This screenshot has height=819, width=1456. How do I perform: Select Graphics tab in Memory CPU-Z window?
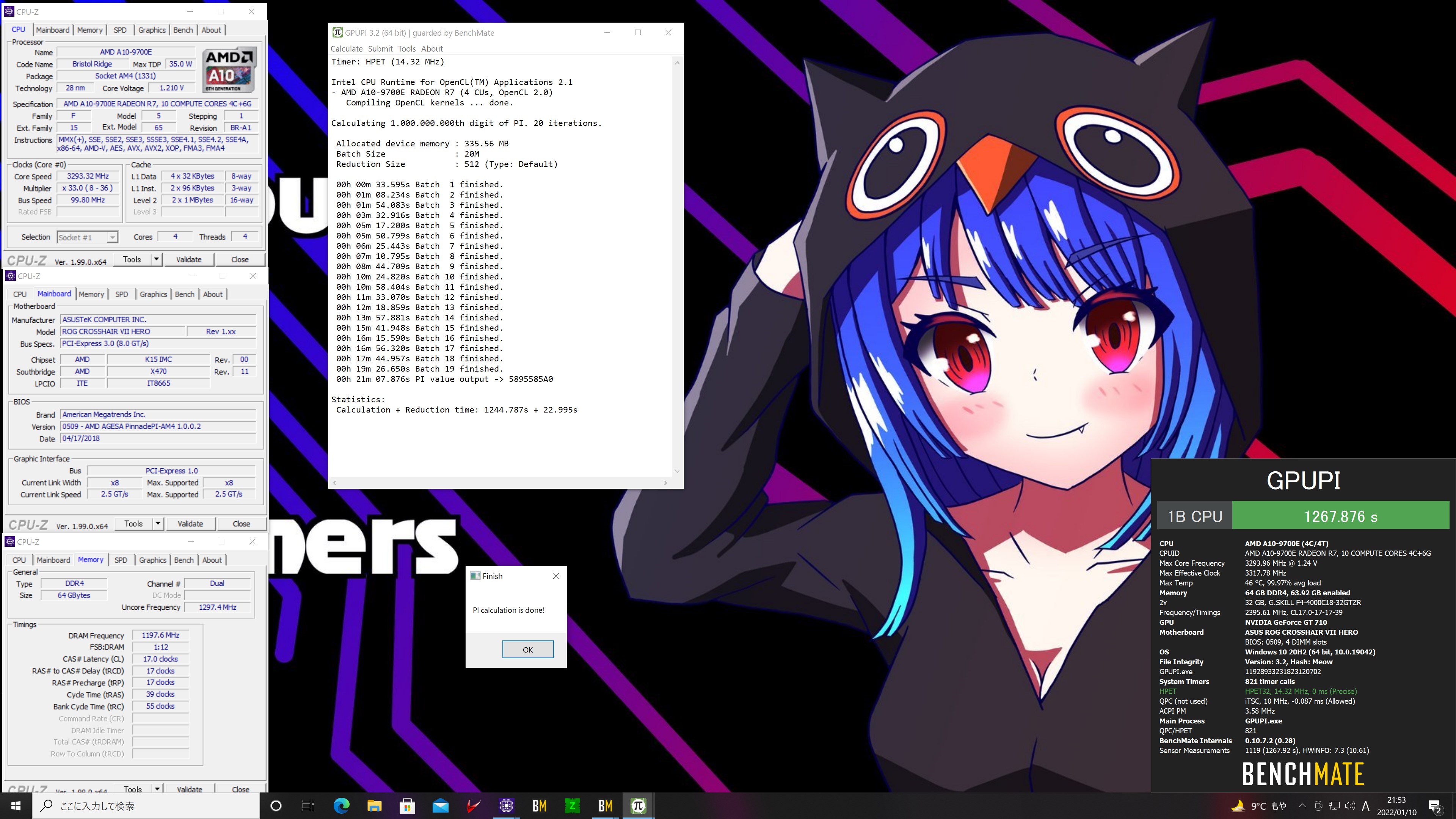(152, 560)
